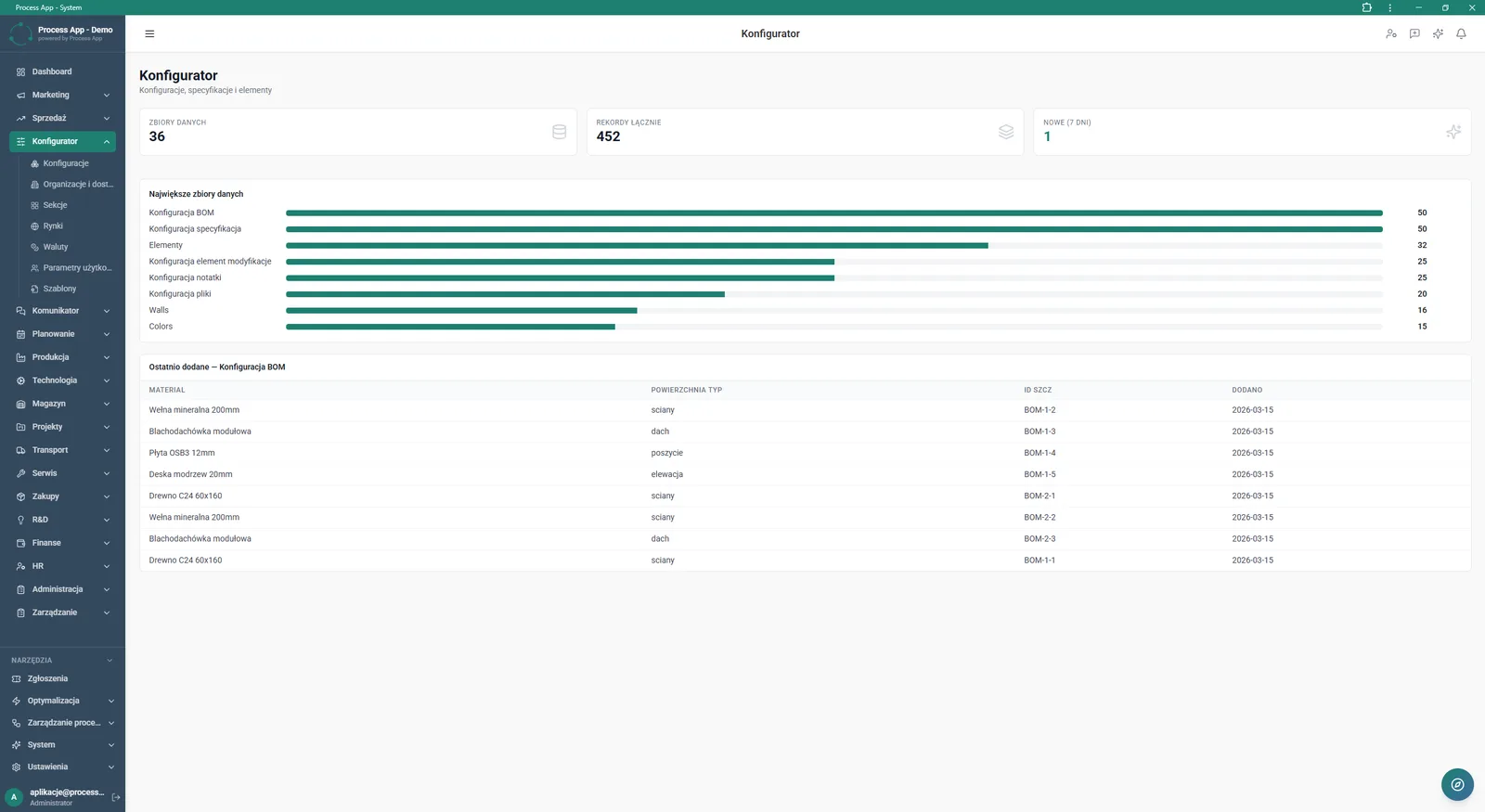Screen dimensions: 1485x812
Task: Click the database icon in Zbiory danych card
Action: pos(559,132)
